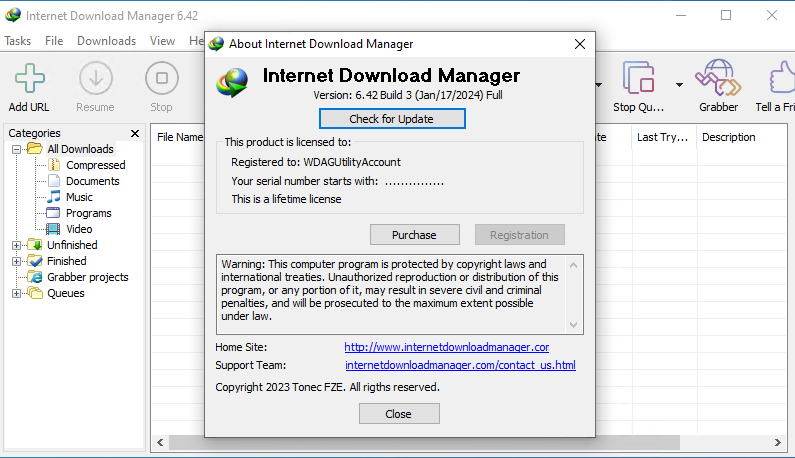Open the Stop Queue dropdown arrow
795x458 pixels.
(679, 84)
